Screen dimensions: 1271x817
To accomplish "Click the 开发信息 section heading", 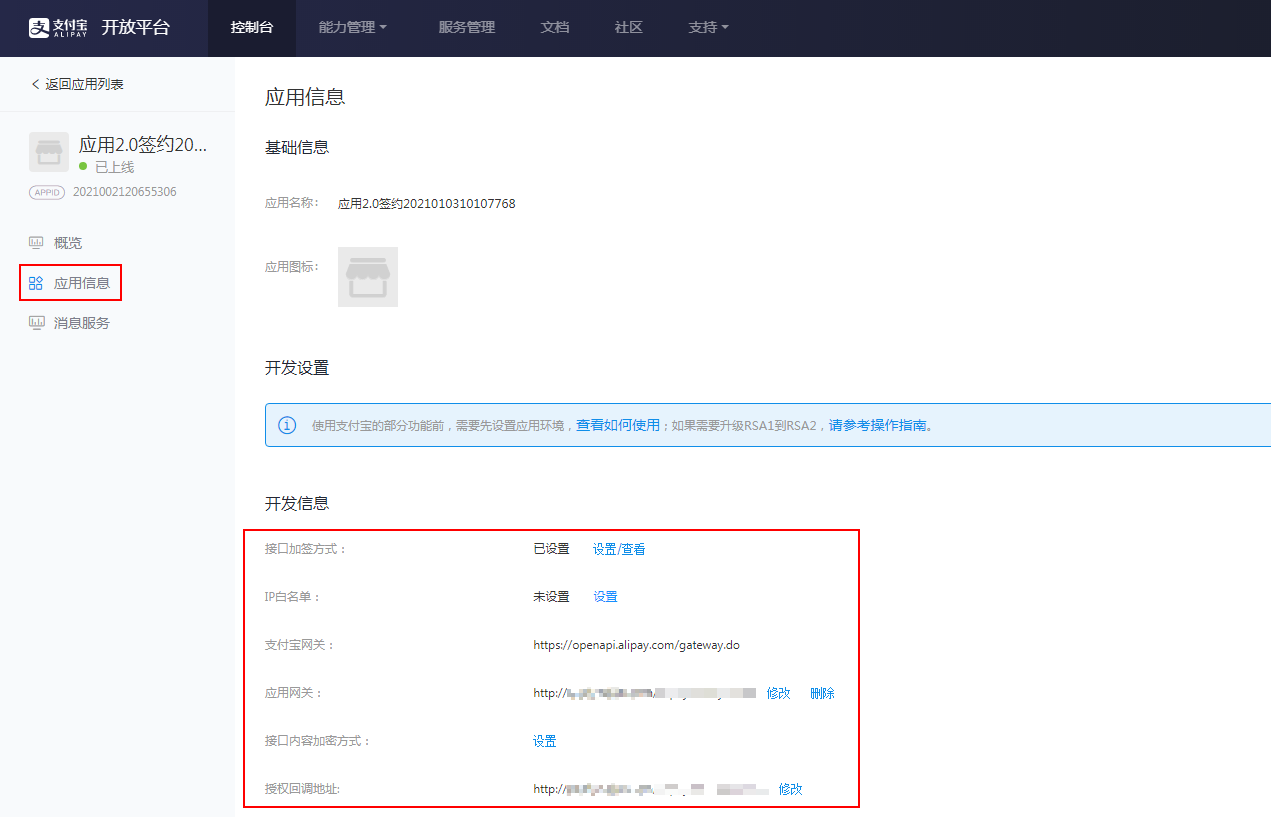I will (297, 503).
